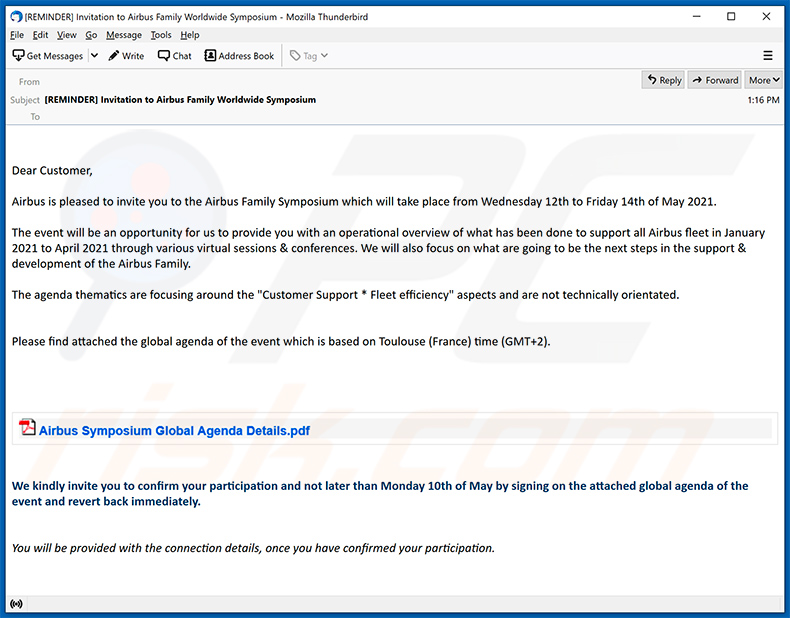
Task: Click the italic 'connection details' sentence
Action: point(253,548)
